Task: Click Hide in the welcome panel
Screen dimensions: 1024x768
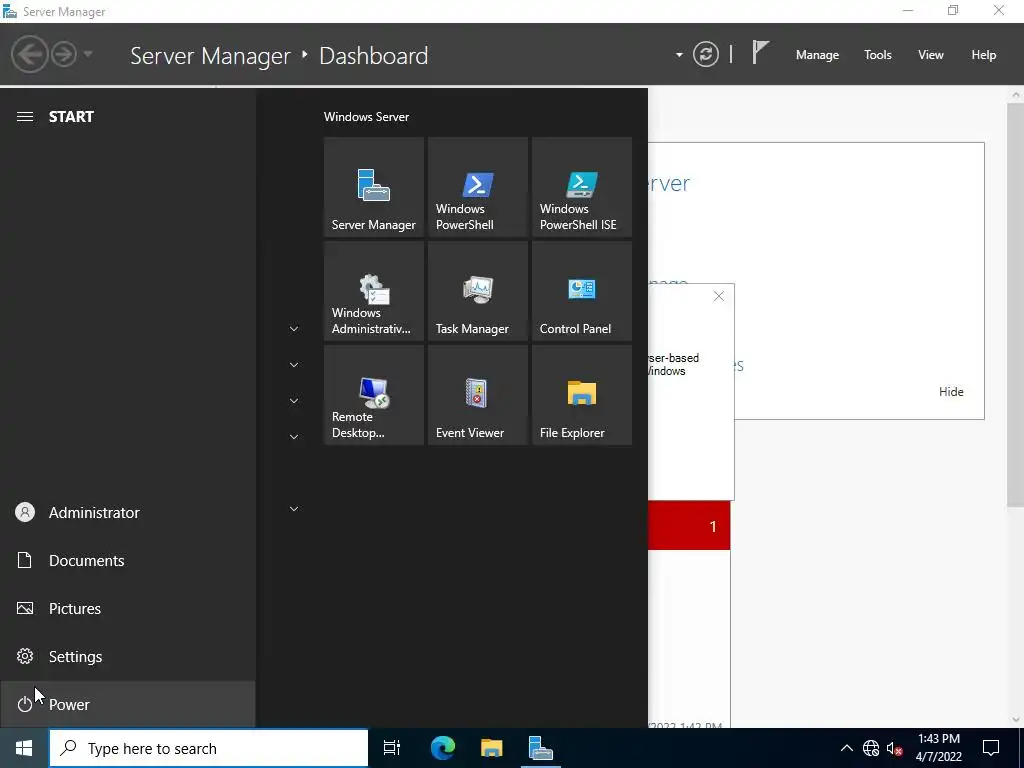Action: pyautogui.click(x=951, y=392)
